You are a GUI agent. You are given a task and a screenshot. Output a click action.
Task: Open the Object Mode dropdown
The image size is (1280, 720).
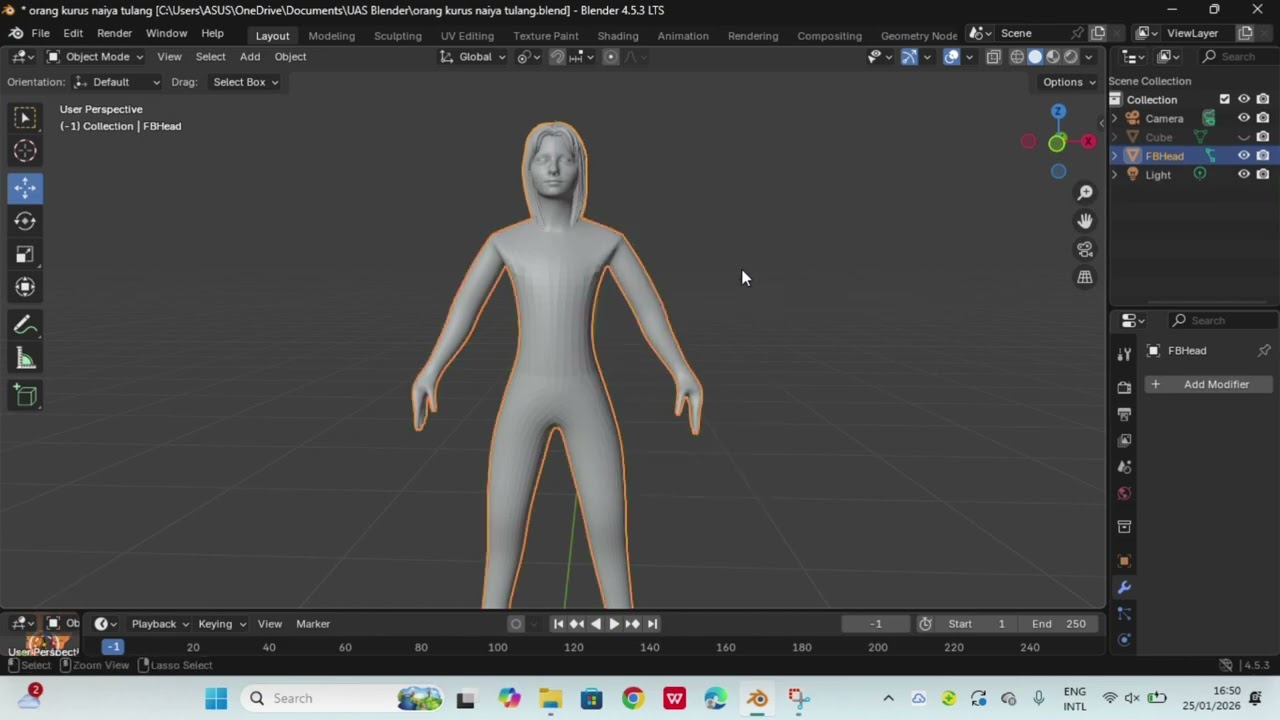click(94, 57)
